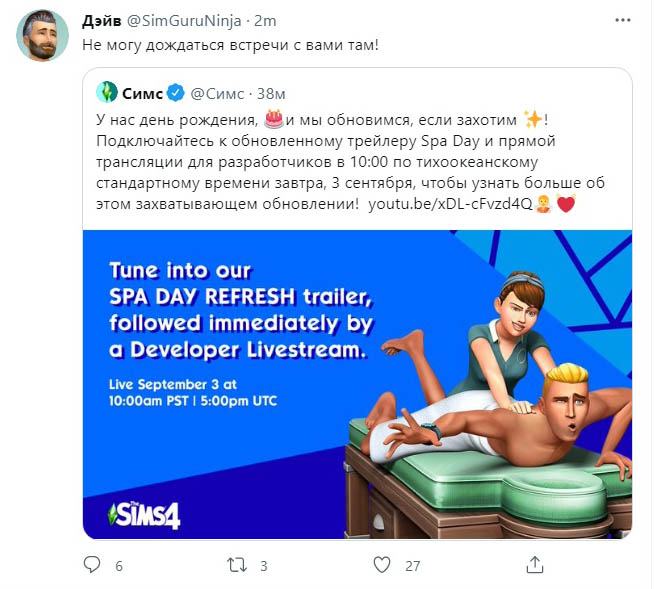Click the share upload icon
657x589 pixels.
tap(535, 565)
